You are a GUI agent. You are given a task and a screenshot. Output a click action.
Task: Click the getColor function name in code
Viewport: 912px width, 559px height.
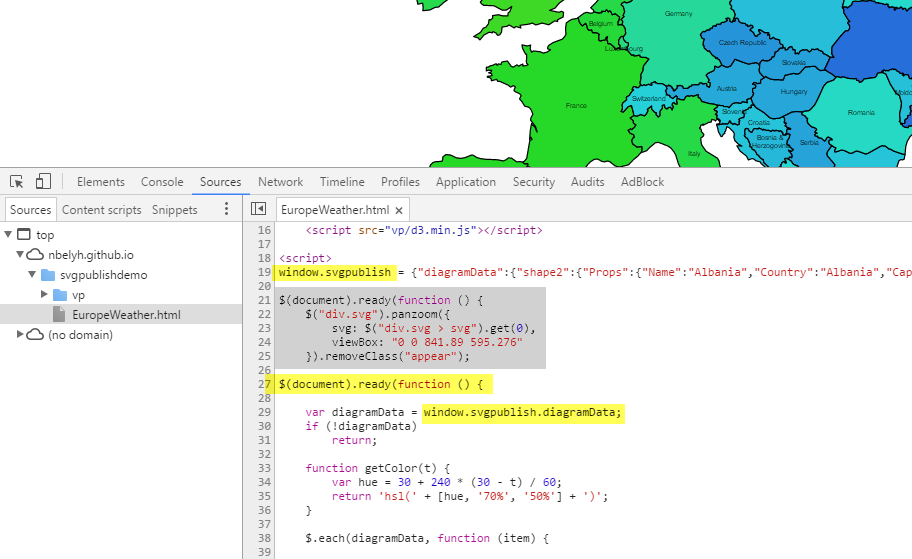coord(394,468)
